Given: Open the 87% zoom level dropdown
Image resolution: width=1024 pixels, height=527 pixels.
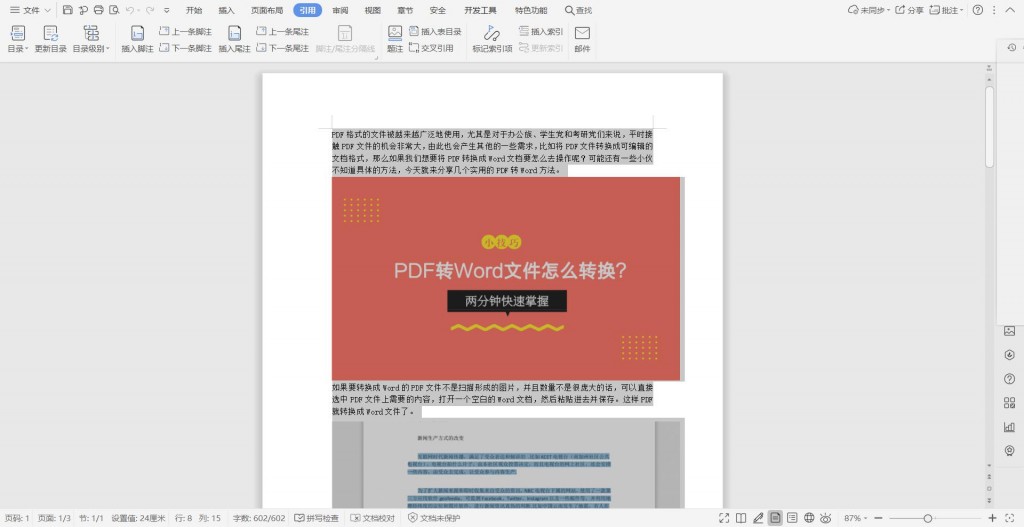Looking at the screenshot, I should tap(856, 518).
